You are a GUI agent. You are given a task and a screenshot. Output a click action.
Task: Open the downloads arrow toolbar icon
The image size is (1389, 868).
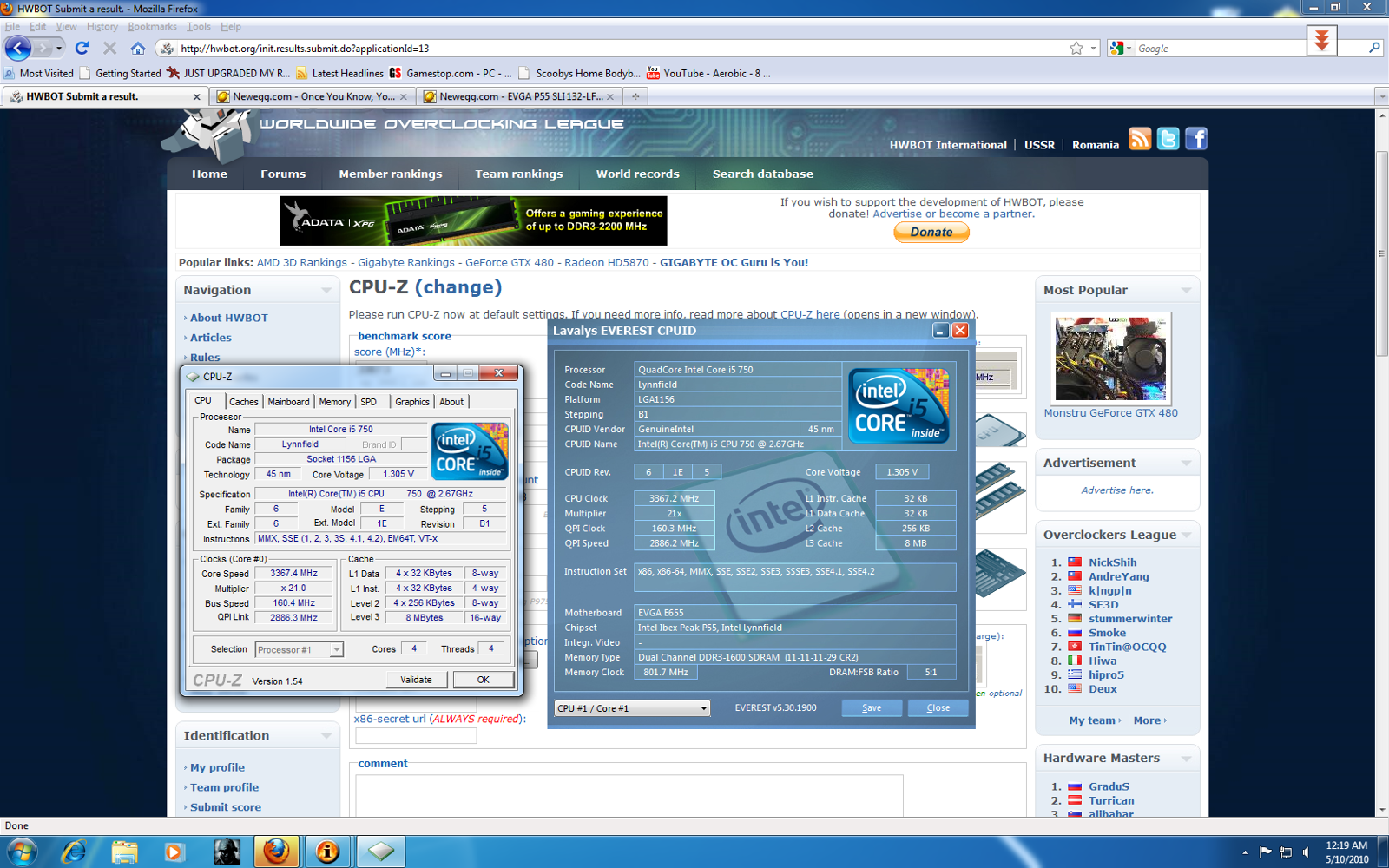[1321, 40]
